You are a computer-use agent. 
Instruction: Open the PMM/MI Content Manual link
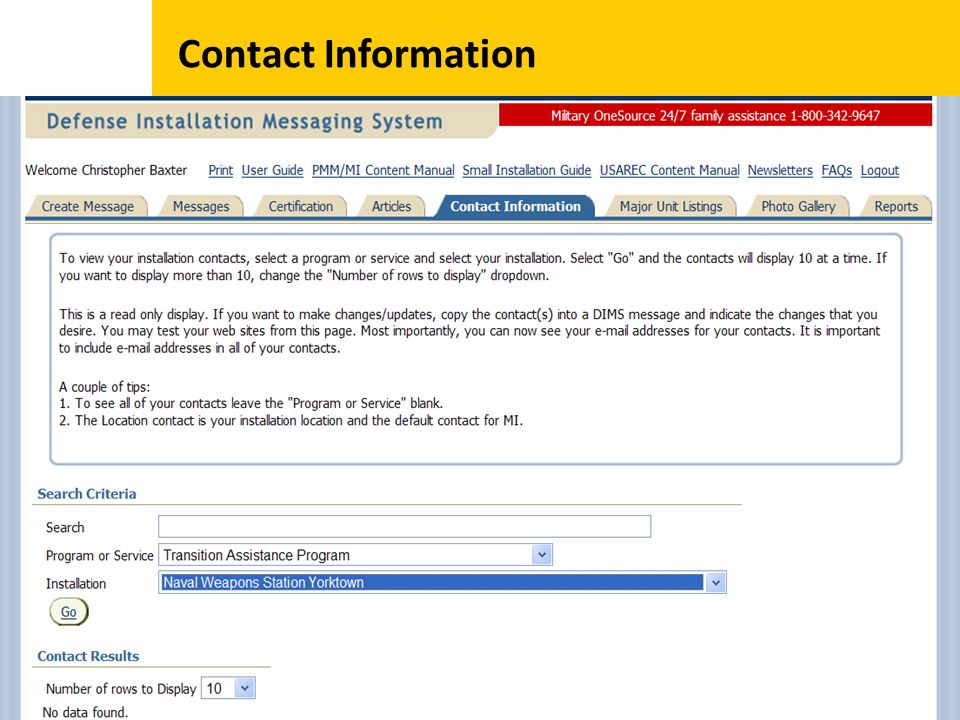(x=383, y=170)
